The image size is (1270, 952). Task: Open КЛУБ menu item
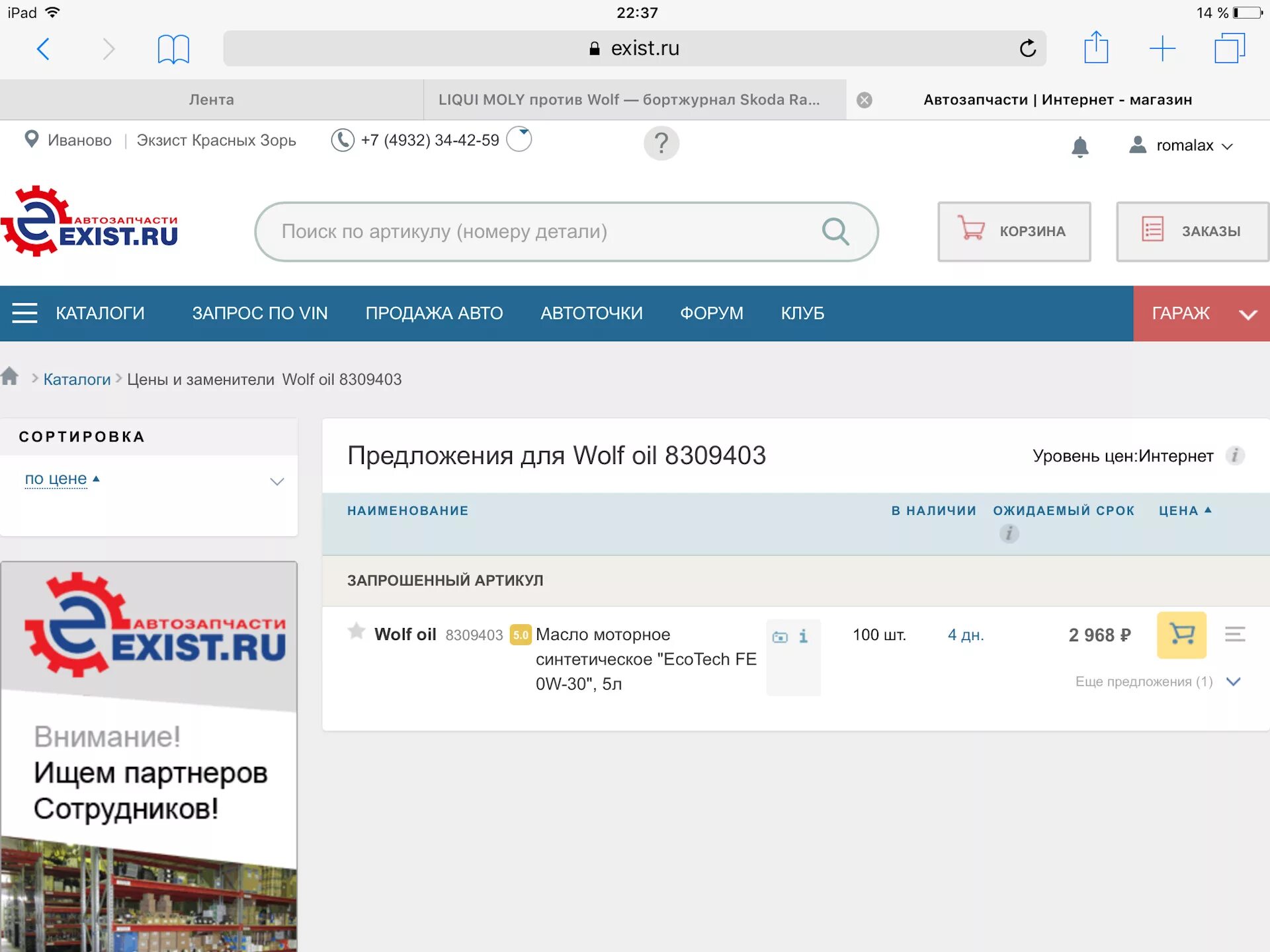802,313
